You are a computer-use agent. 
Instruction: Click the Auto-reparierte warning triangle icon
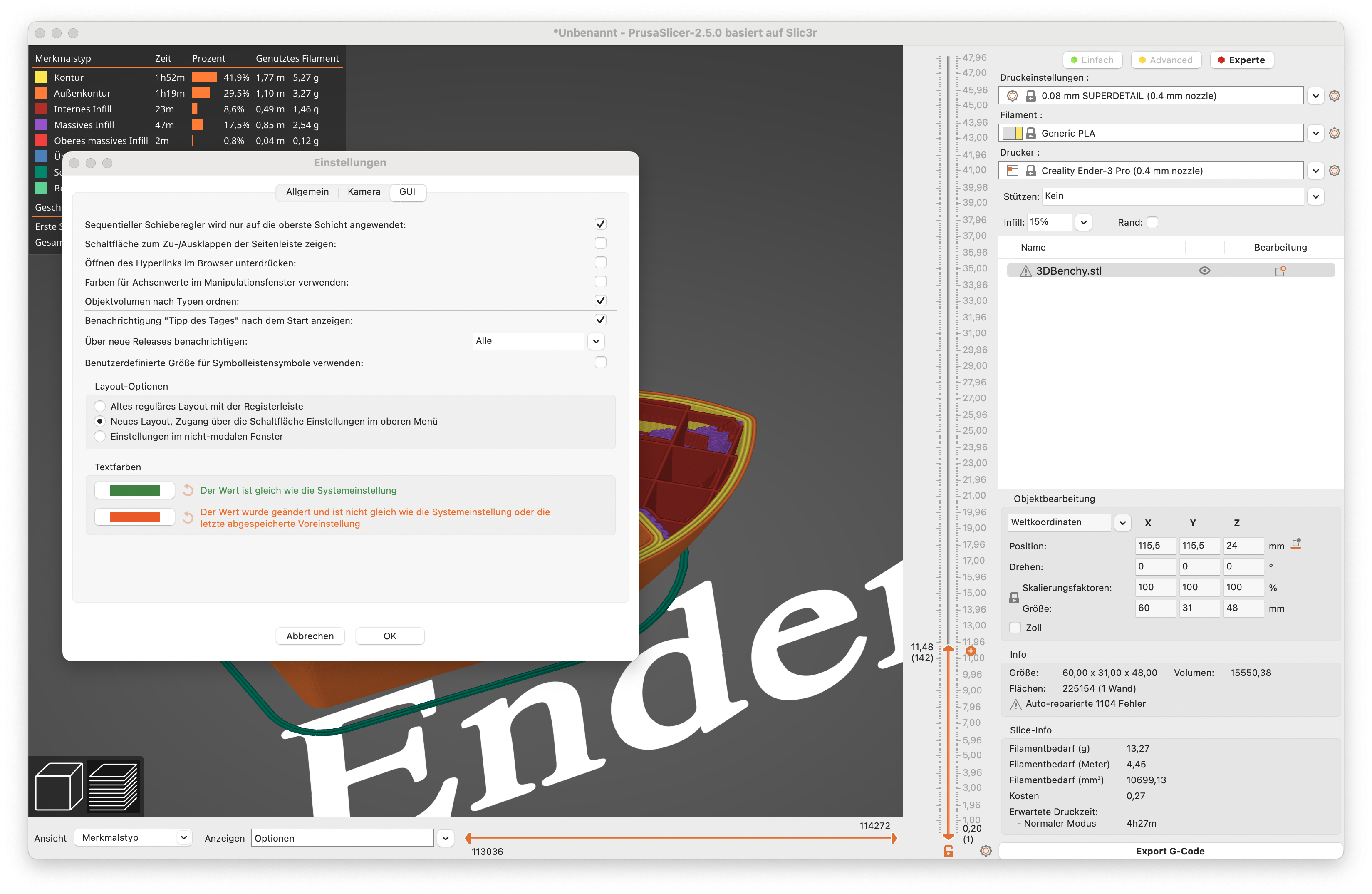point(1016,704)
